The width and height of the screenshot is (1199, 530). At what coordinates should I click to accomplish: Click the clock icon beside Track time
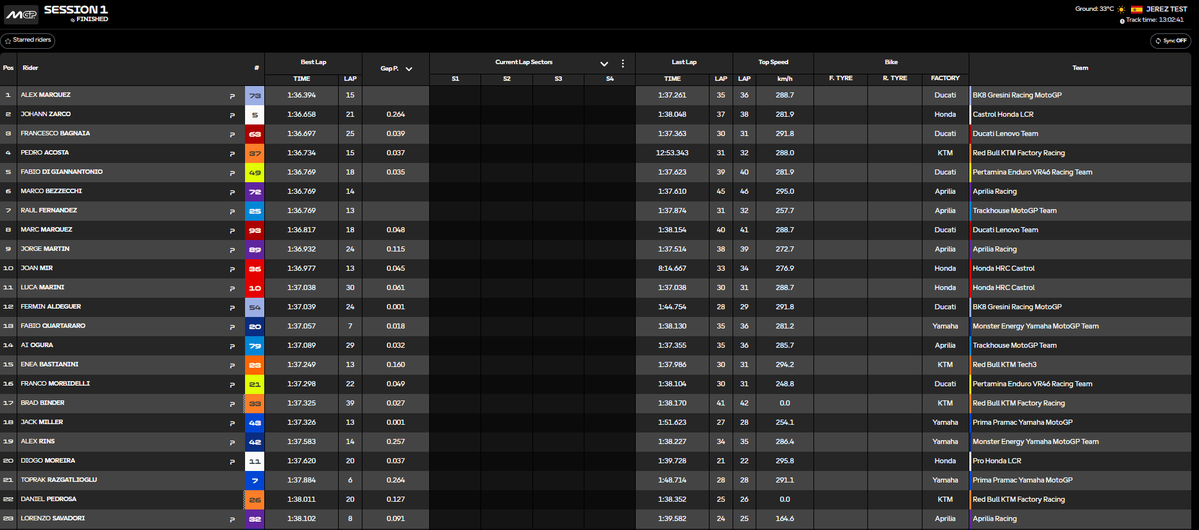pos(1123,21)
